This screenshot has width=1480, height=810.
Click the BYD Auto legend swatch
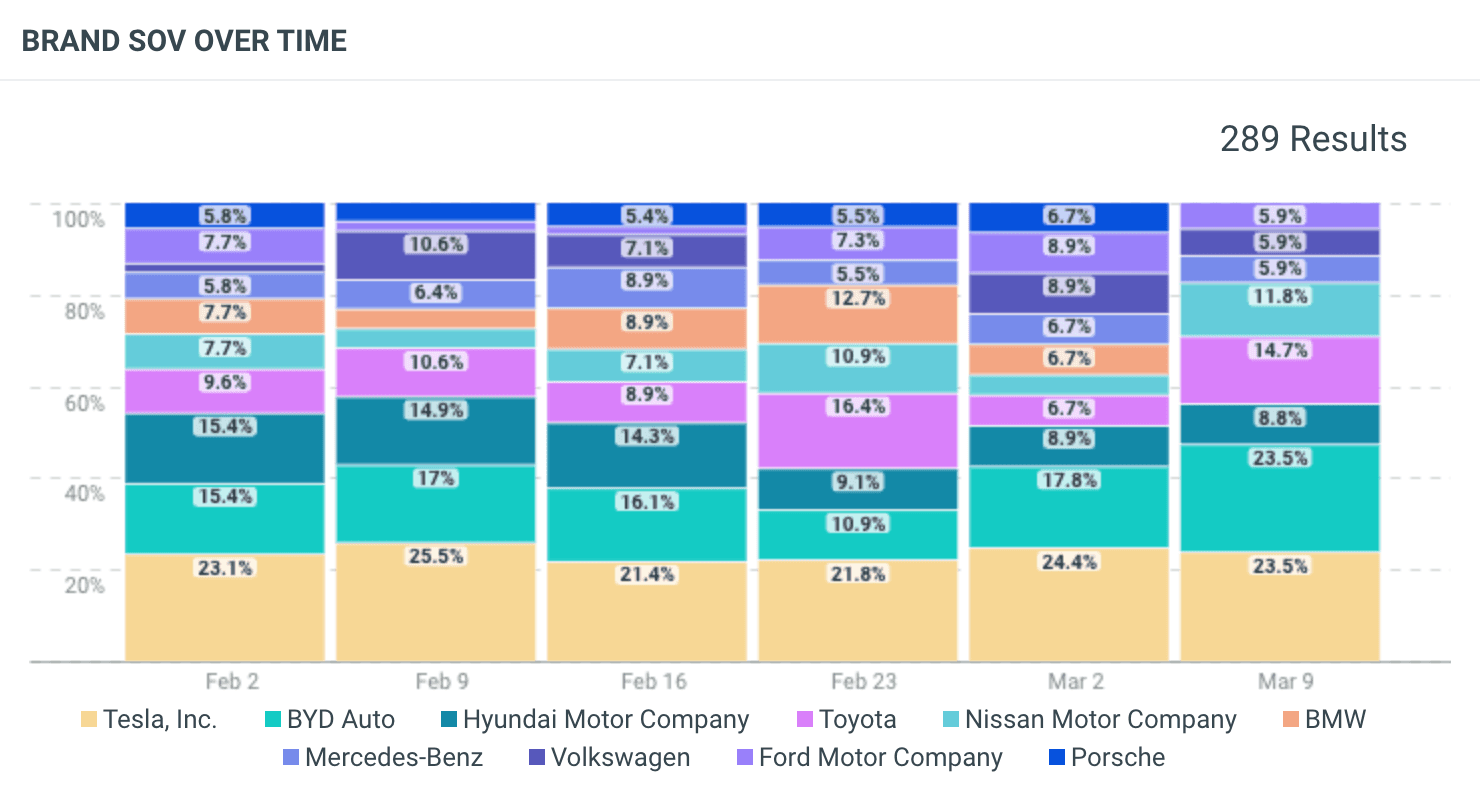[x=273, y=720]
